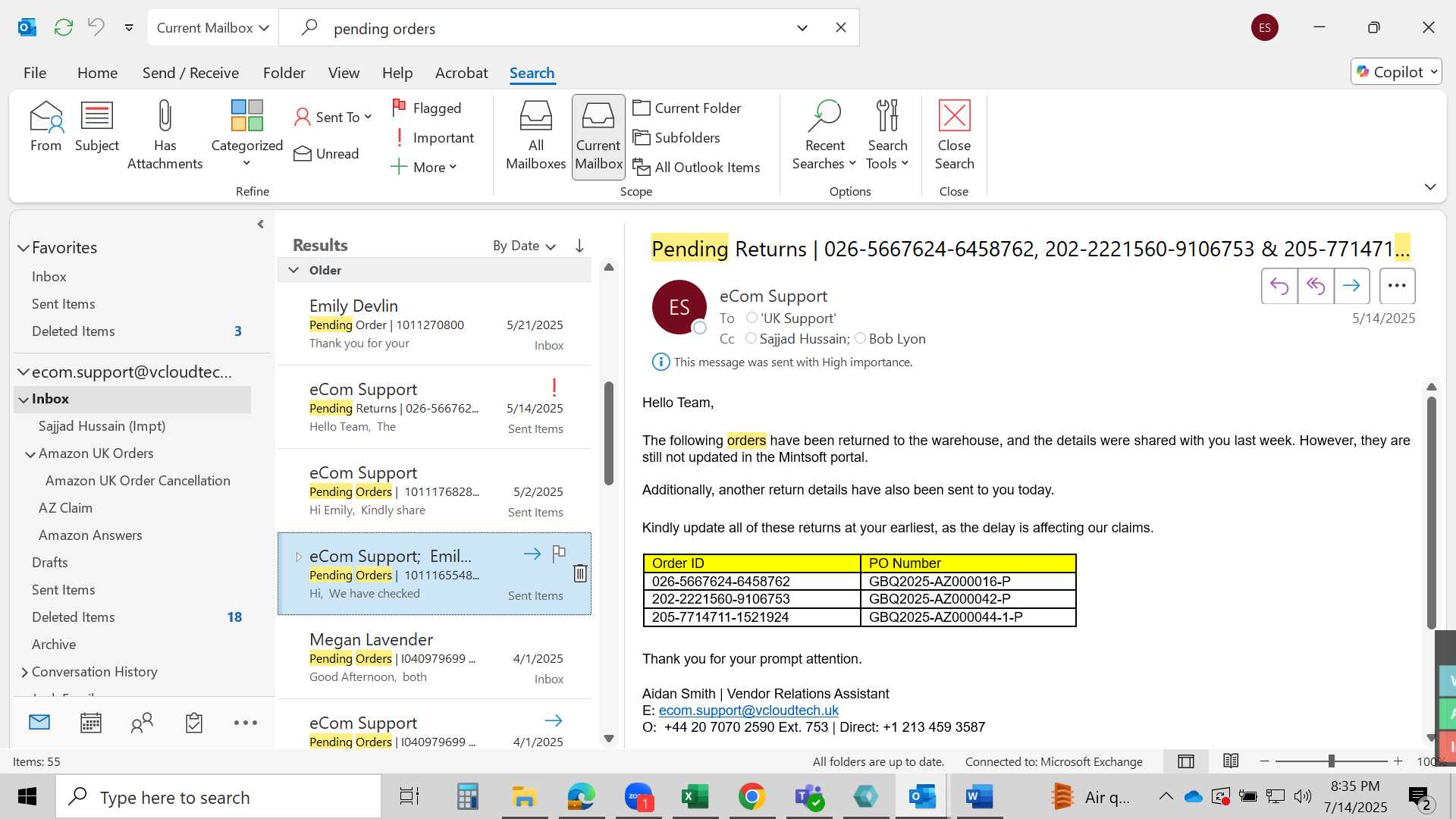
Task: Expand Conversation History folder
Action: [x=24, y=673]
